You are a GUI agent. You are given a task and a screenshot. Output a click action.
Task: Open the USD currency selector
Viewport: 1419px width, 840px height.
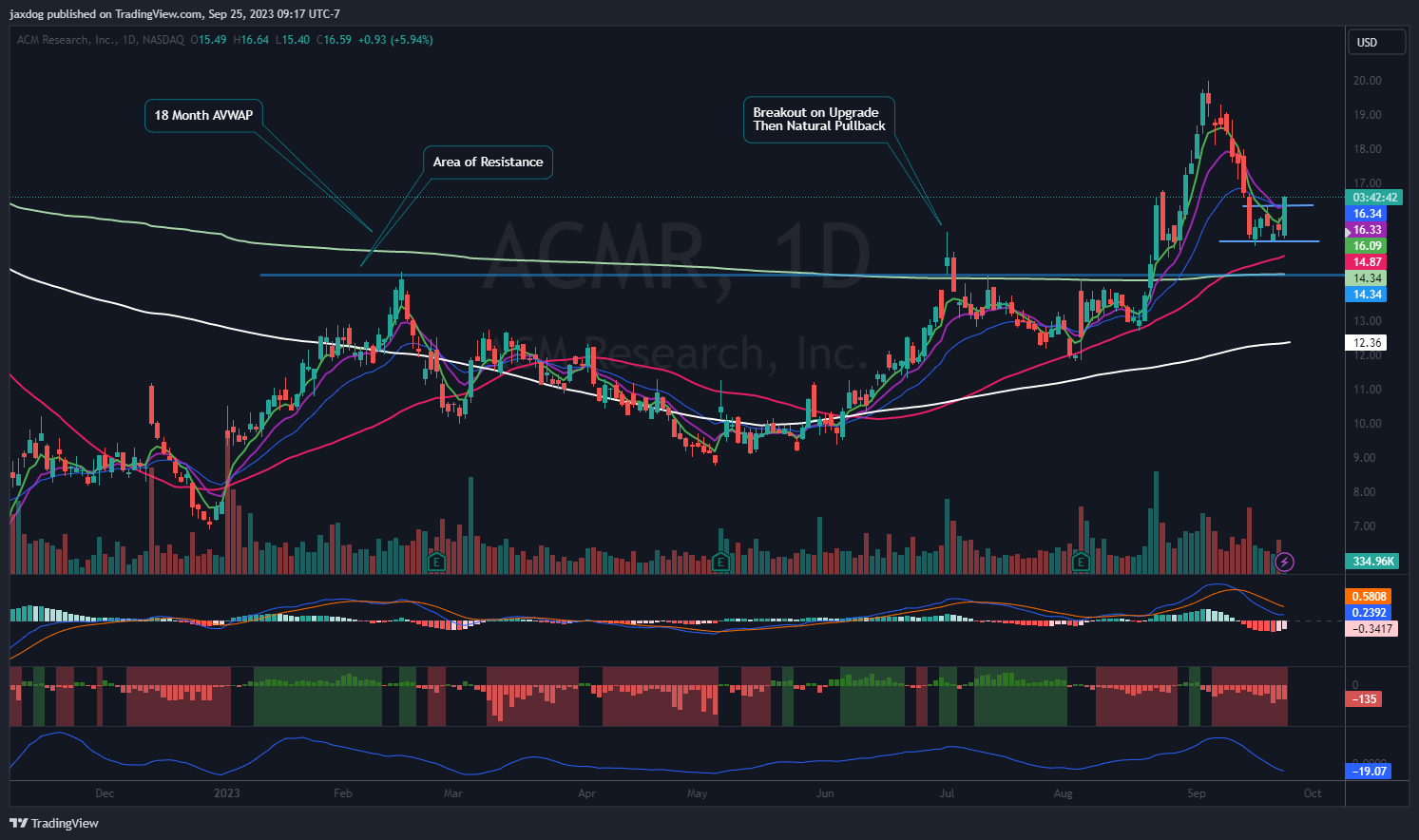1376,42
